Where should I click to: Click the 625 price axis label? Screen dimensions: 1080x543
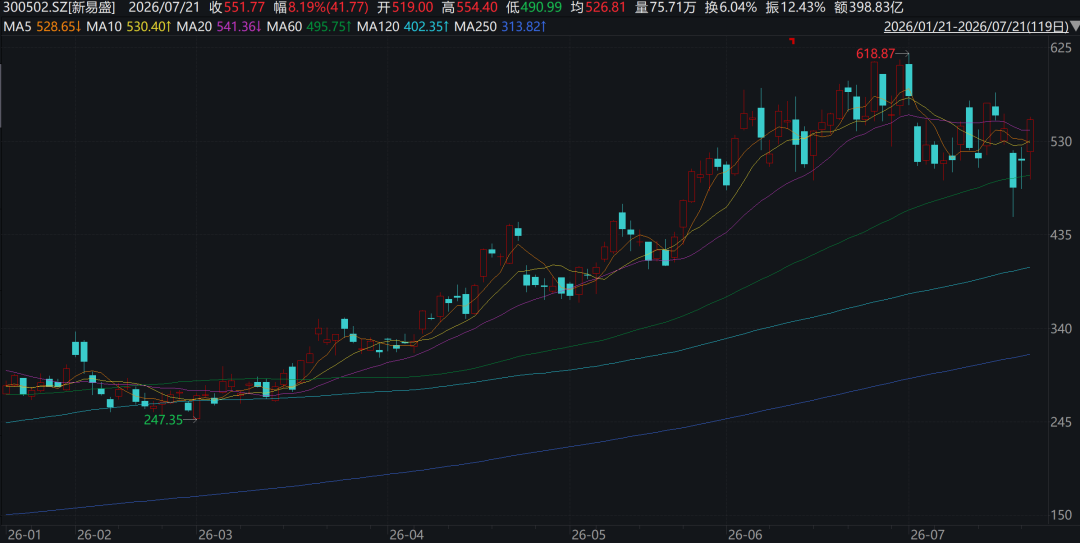point(1061,48)
